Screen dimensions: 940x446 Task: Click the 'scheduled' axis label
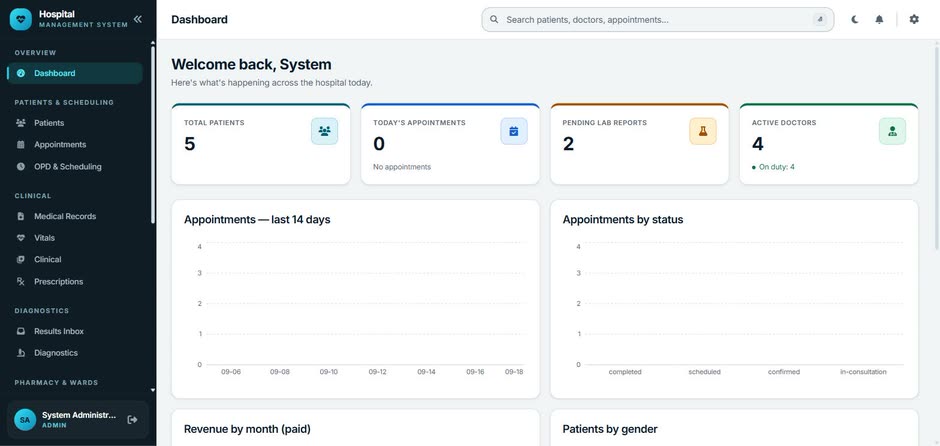point(704,372)
